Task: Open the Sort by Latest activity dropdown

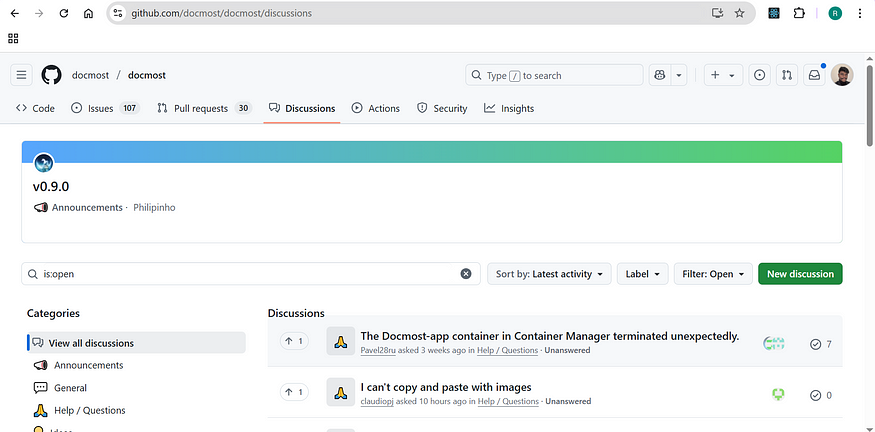Action: (x=549, y=274)
